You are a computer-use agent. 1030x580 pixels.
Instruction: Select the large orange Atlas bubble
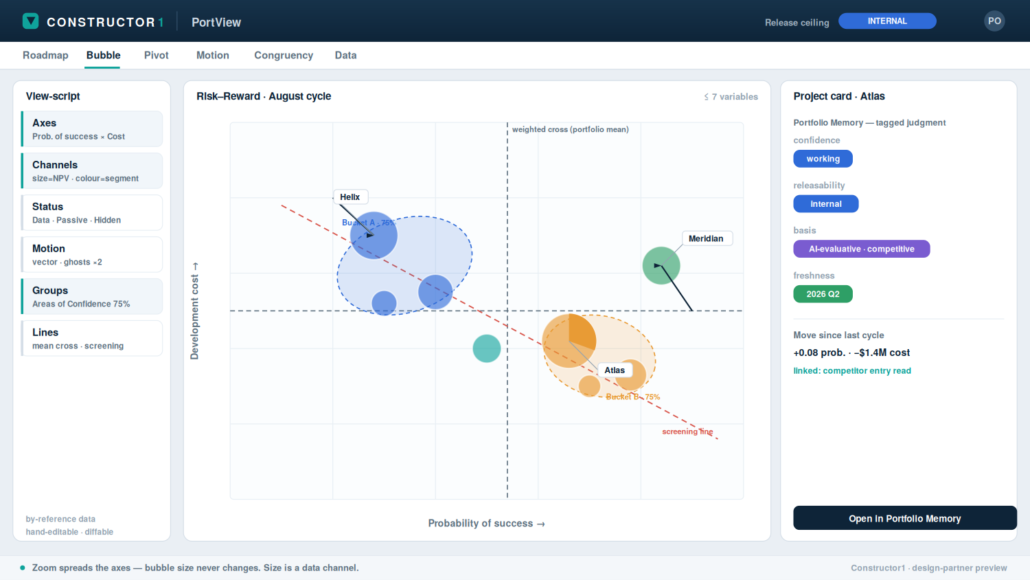[x=569, y=341]
